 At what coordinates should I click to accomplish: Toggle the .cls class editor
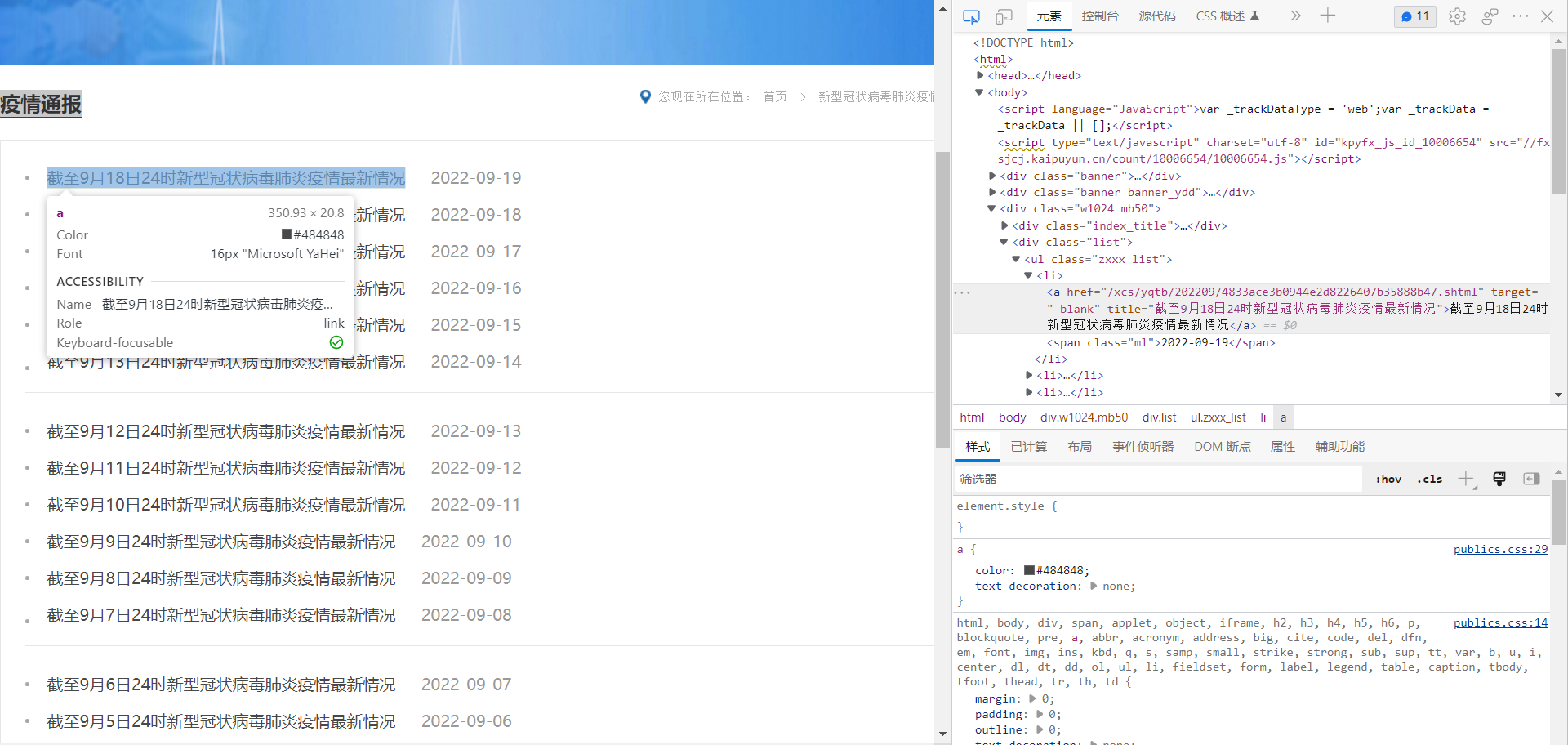(x=1429, y=480)
